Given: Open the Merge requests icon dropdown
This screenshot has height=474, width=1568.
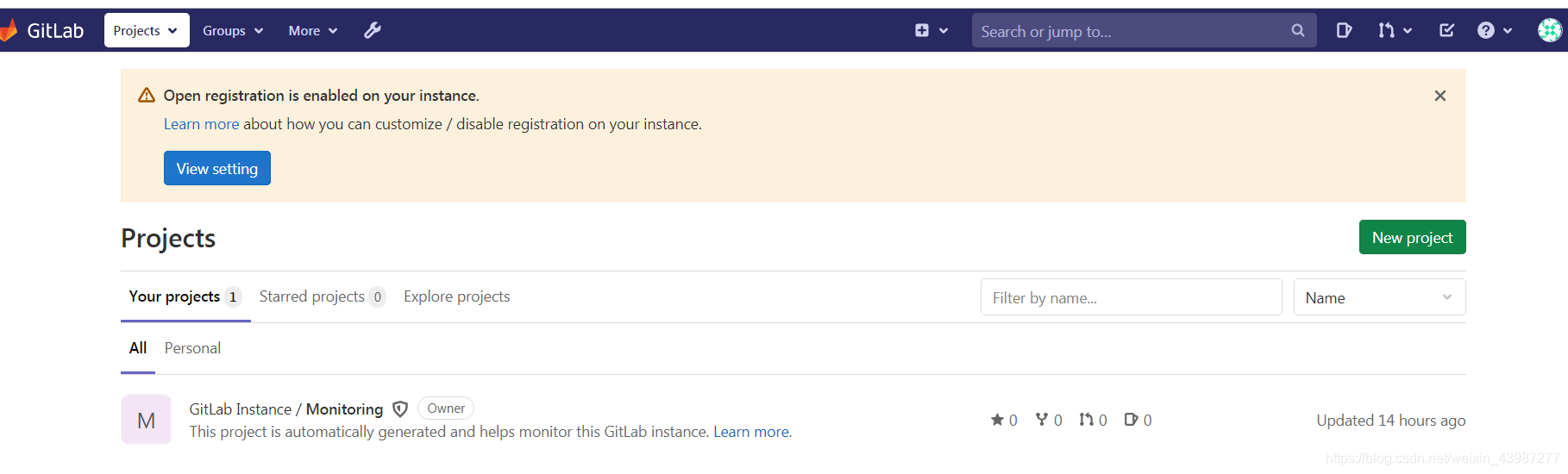Looking at the screenshot, I should (x=1395, y=30).
